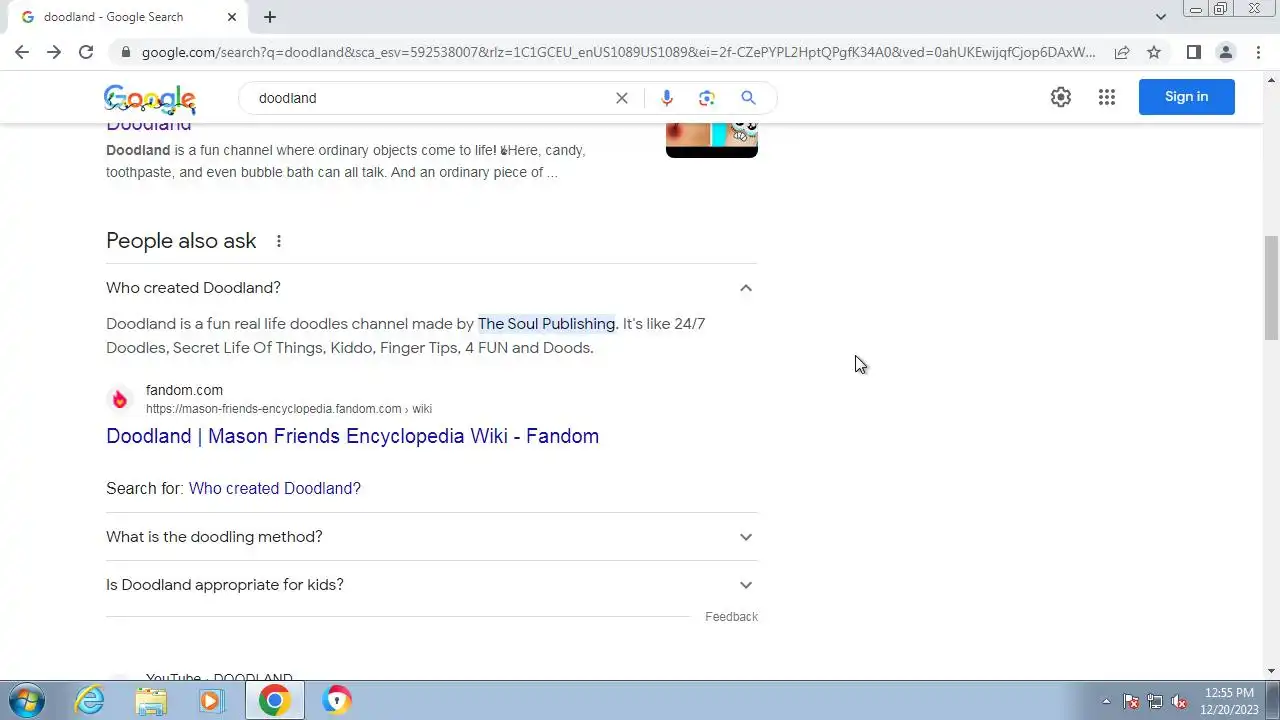Go back to the previous page
Image resolution: width=1280 pixels, height=720 pixels.
click(x=22, y=52)
